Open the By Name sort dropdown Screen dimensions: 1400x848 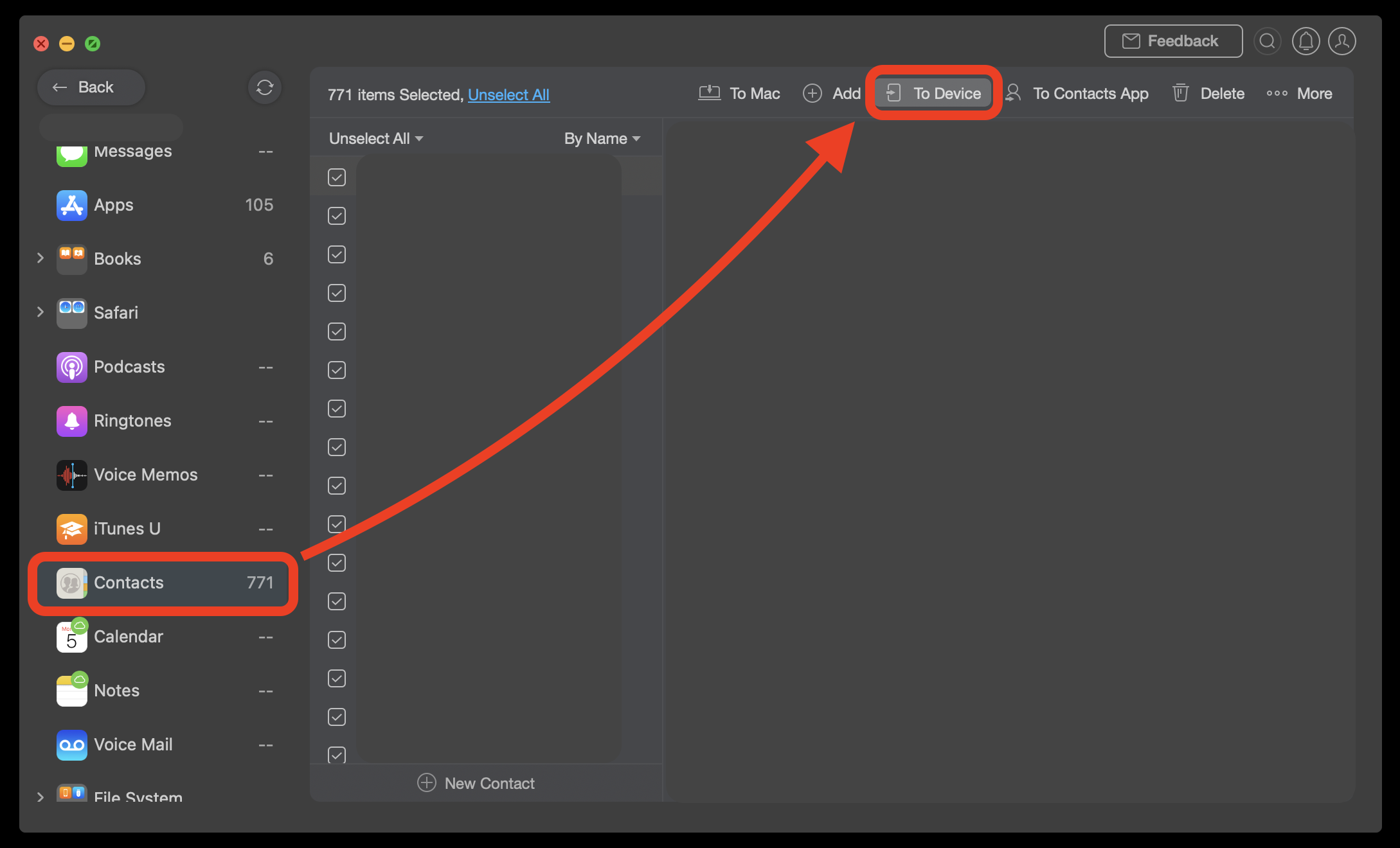pos(600,137)
